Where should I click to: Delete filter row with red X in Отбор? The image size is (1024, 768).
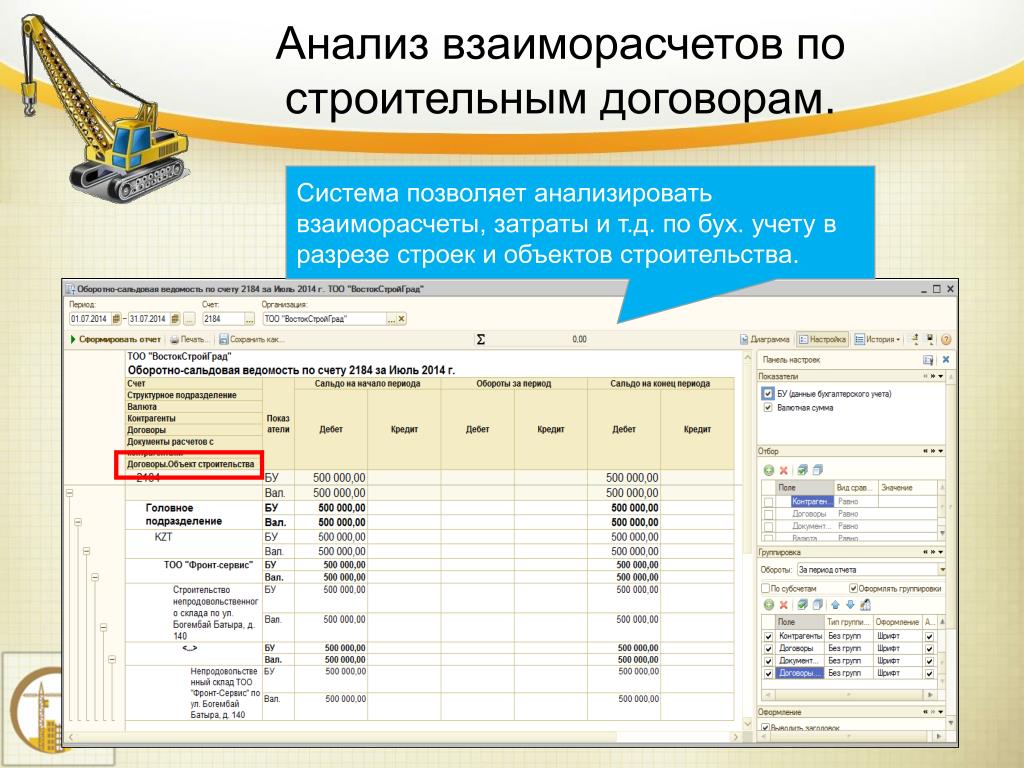click(x=784, y=470)
